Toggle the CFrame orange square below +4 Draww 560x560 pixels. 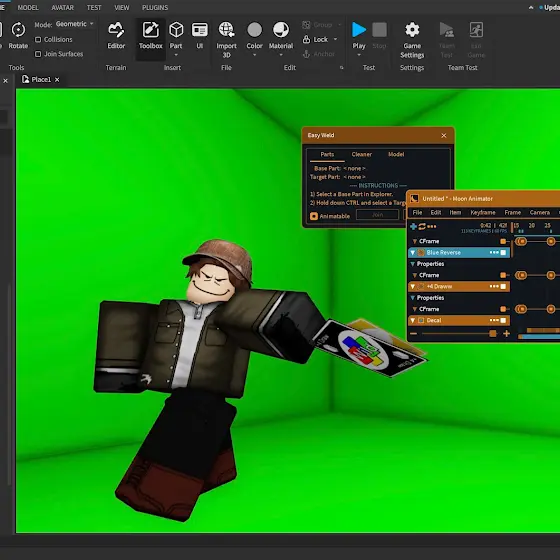(x=503, y=309)
